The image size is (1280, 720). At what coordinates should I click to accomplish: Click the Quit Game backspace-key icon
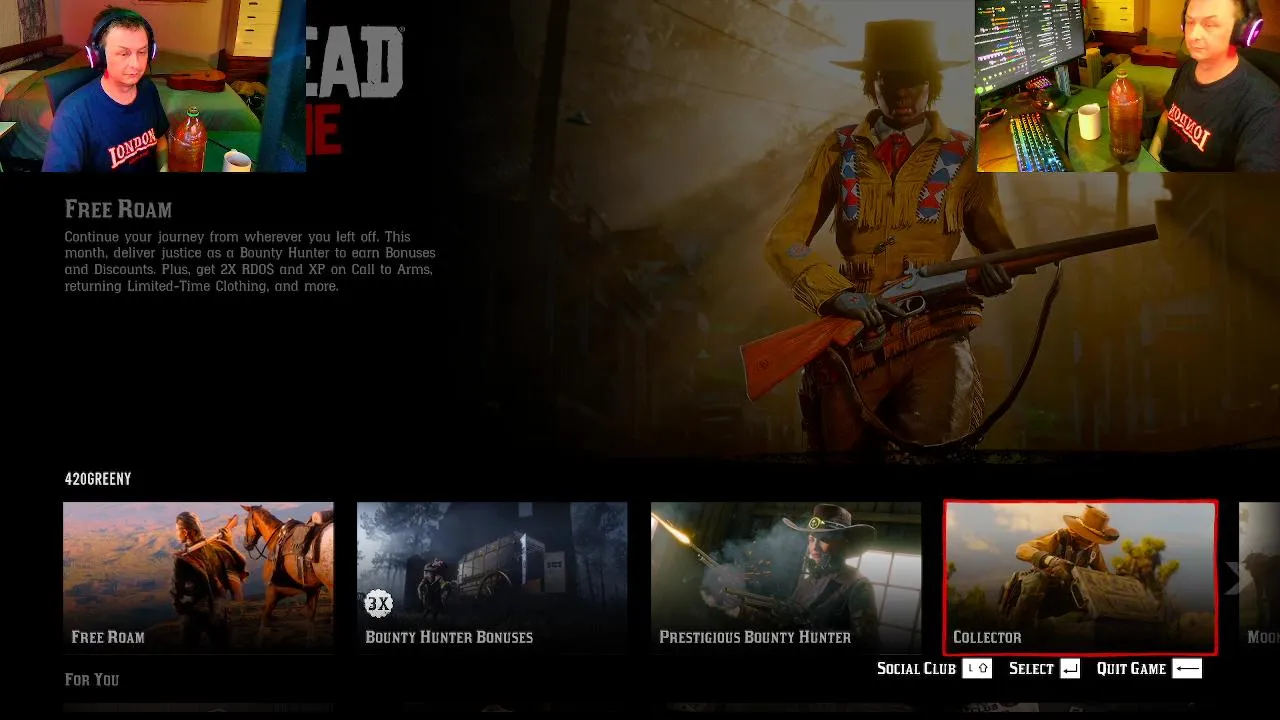[1187, 668]
